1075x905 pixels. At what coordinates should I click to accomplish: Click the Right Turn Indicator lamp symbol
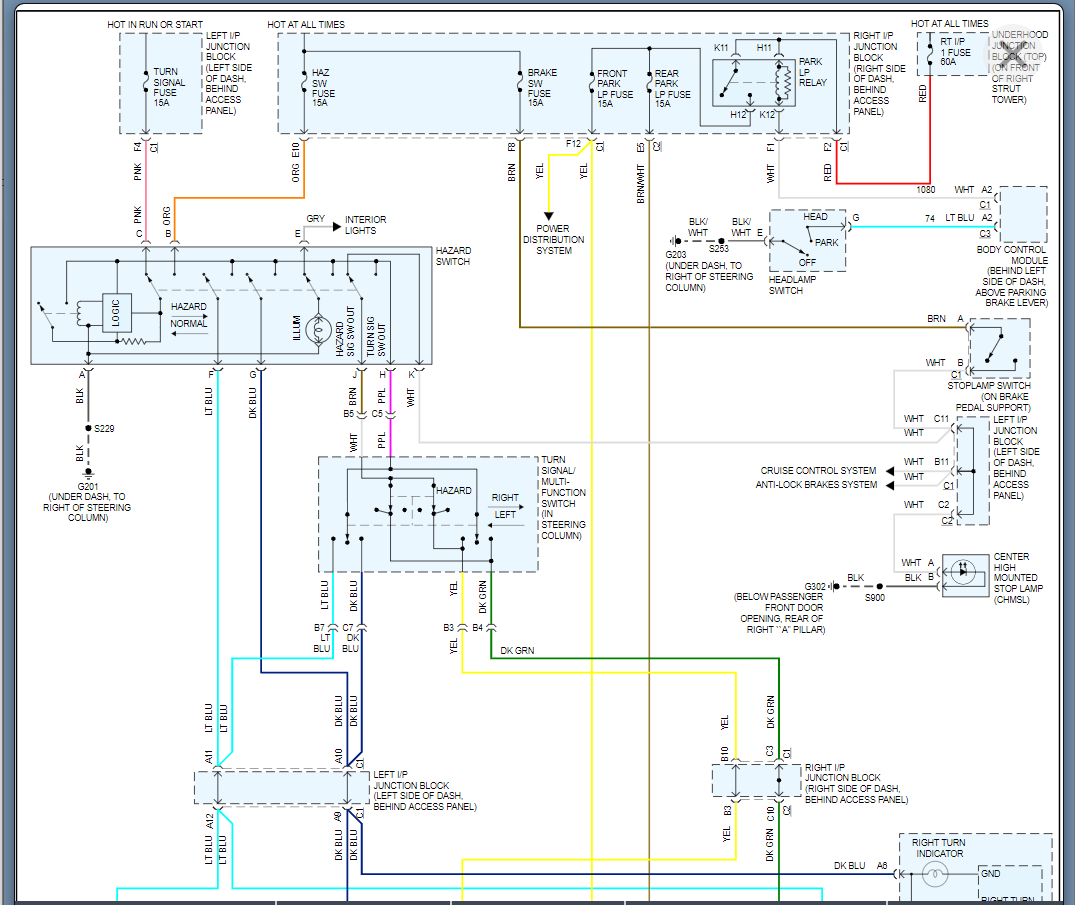coord(935,873)
